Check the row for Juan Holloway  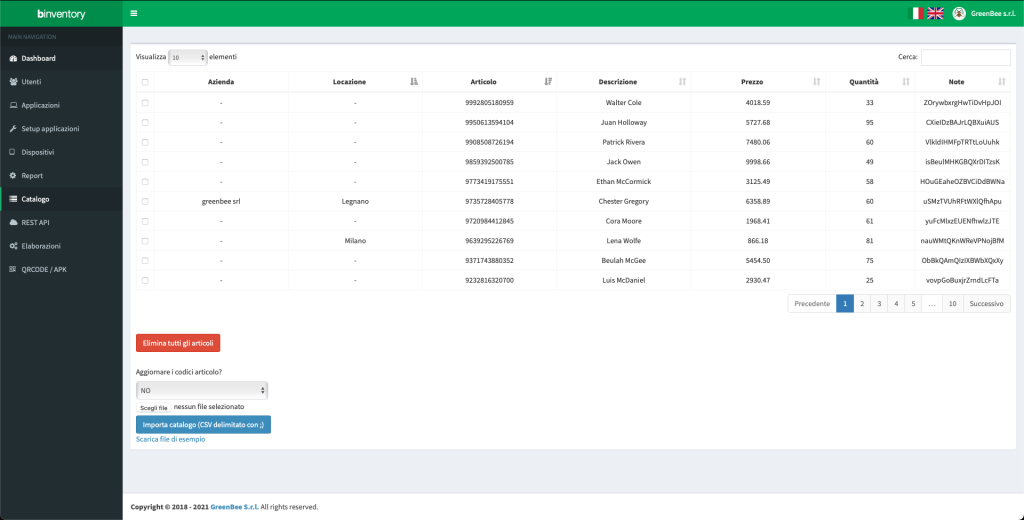[x=145, y=122]
